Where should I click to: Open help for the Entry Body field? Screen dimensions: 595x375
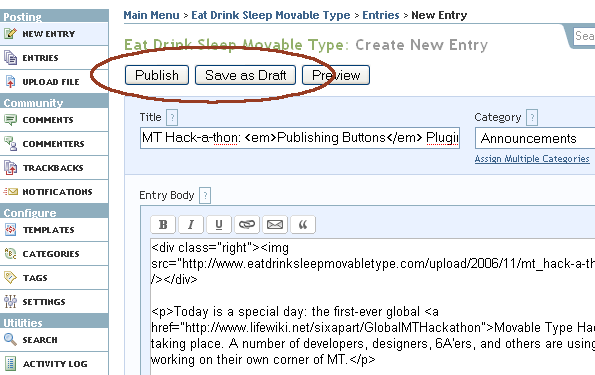coord(205,195)
